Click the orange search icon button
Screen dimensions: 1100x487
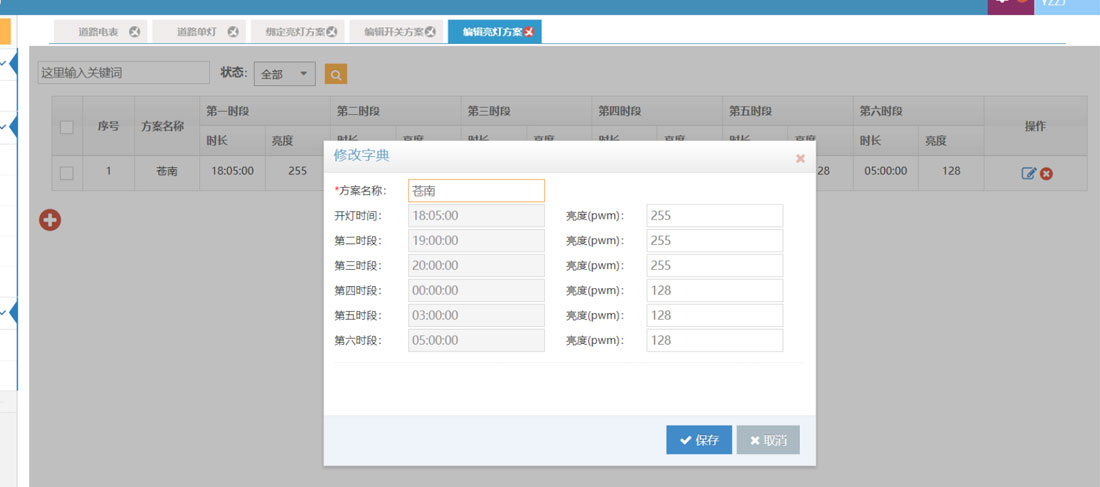pos(336,74)
